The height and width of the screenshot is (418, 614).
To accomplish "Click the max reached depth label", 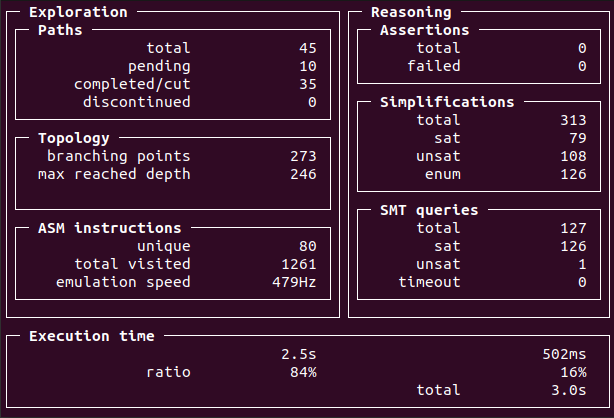I will 114,174.
